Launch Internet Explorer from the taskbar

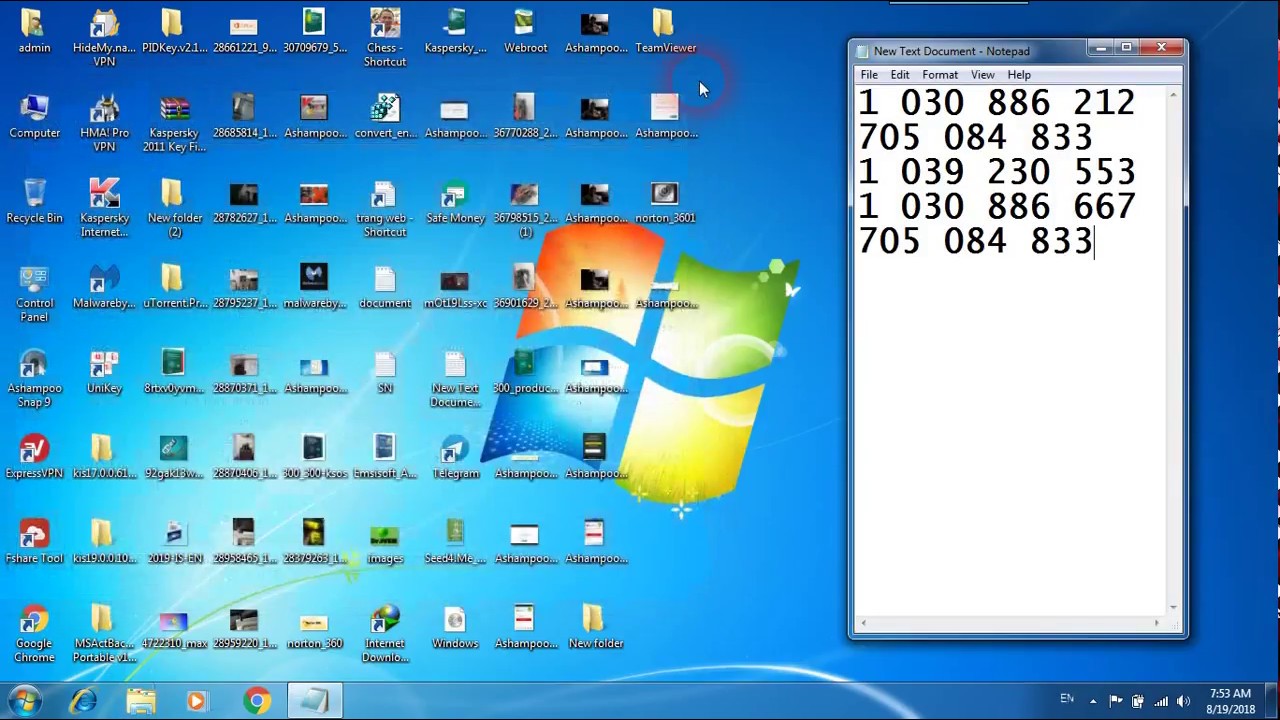(x=83, y=701)
